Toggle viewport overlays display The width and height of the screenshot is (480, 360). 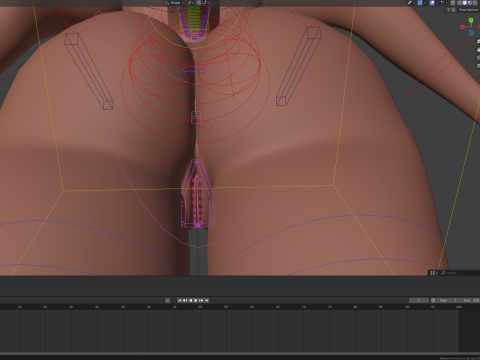tap(432, 3)
